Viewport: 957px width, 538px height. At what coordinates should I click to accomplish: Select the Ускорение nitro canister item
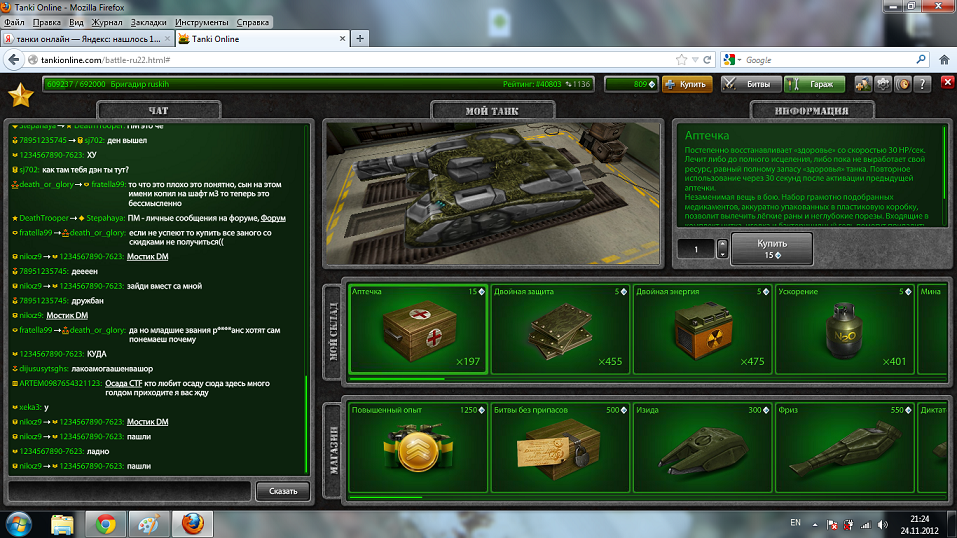coord(843,327)
